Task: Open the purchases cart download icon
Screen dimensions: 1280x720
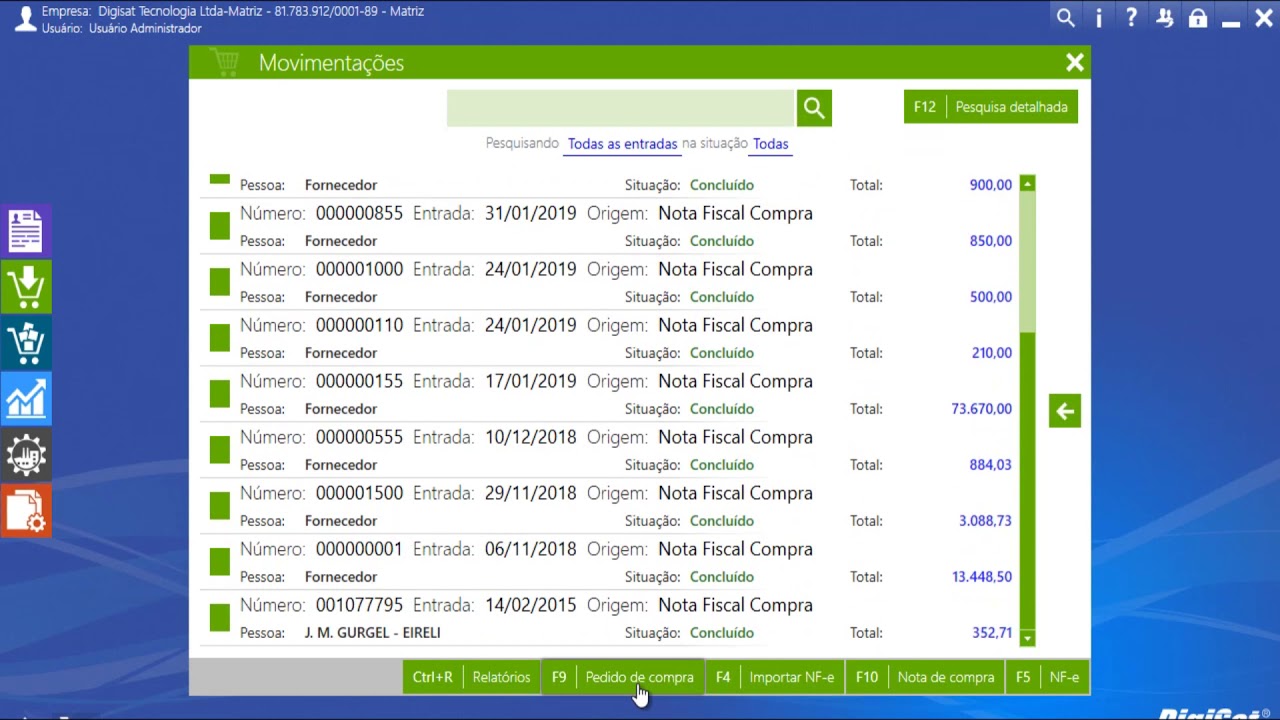Action: [26, 287]
